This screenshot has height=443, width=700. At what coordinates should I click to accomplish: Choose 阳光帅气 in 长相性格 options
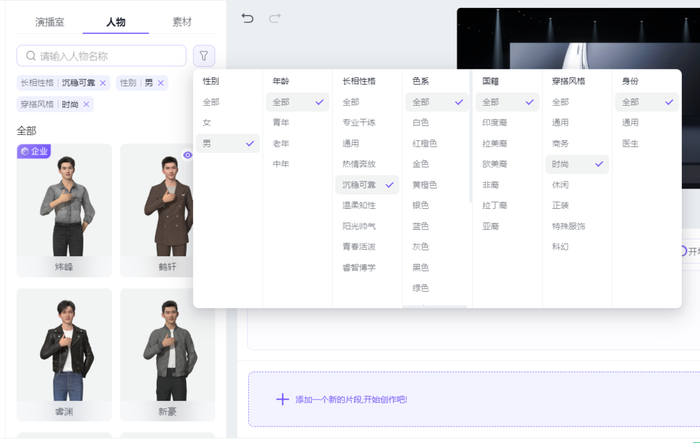coord(359,226)
